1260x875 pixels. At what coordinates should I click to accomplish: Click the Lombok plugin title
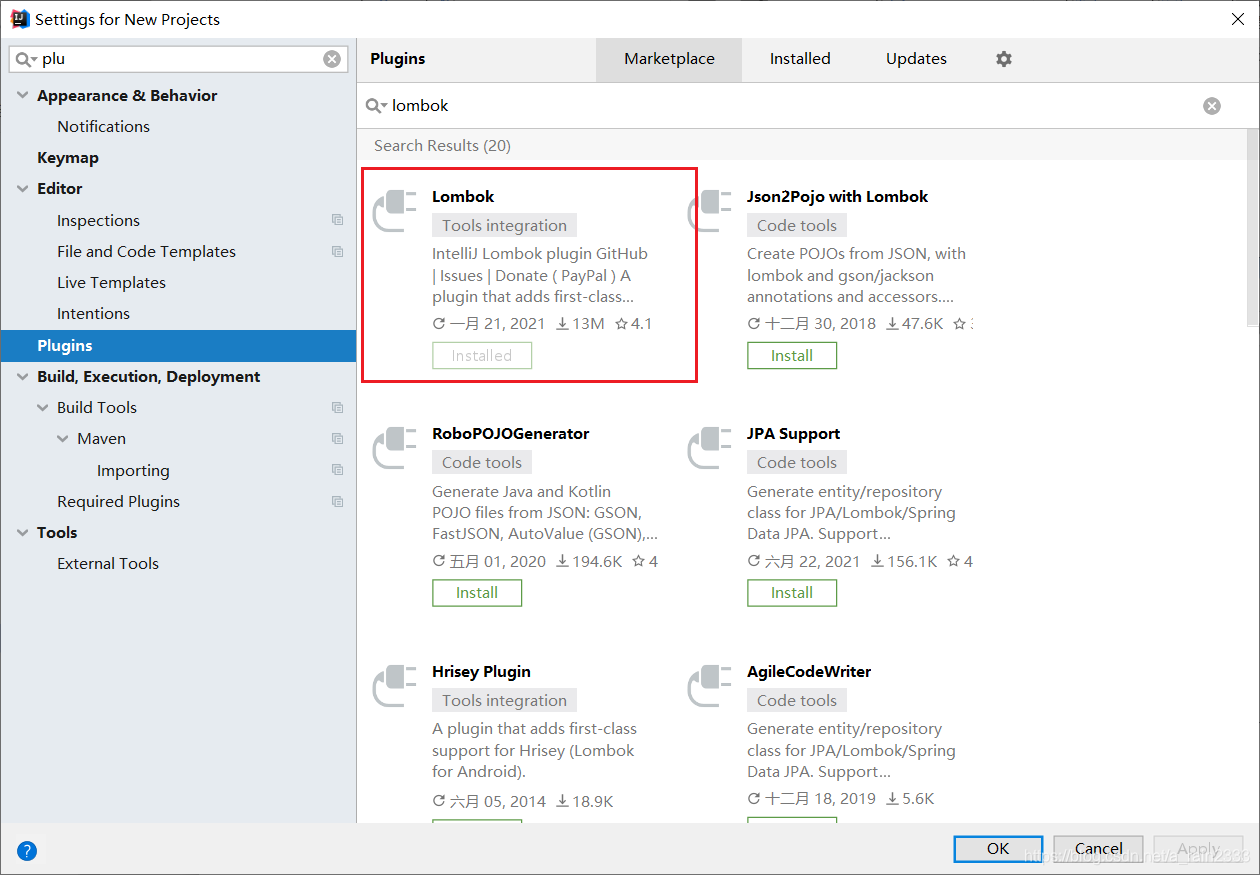pos(463,197)
